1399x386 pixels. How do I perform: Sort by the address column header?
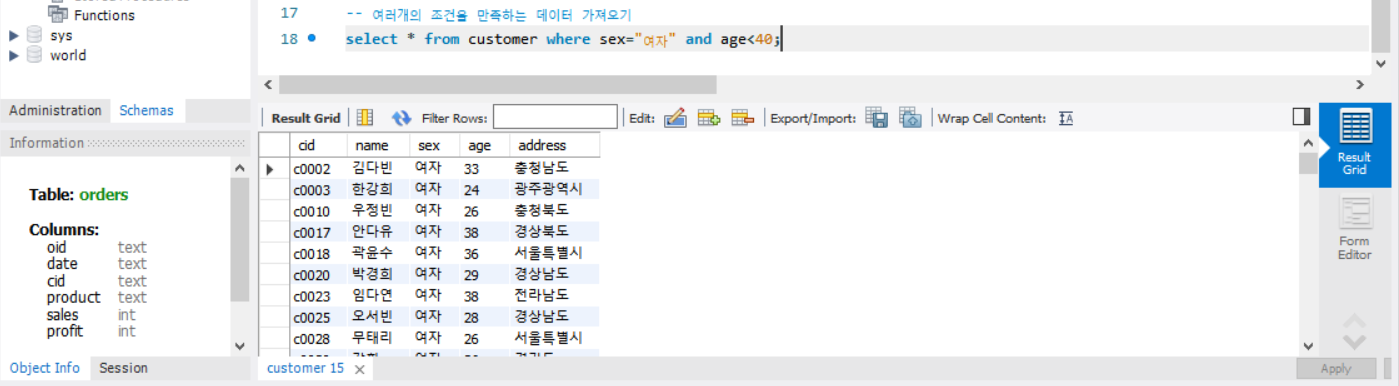coord(554,145)
